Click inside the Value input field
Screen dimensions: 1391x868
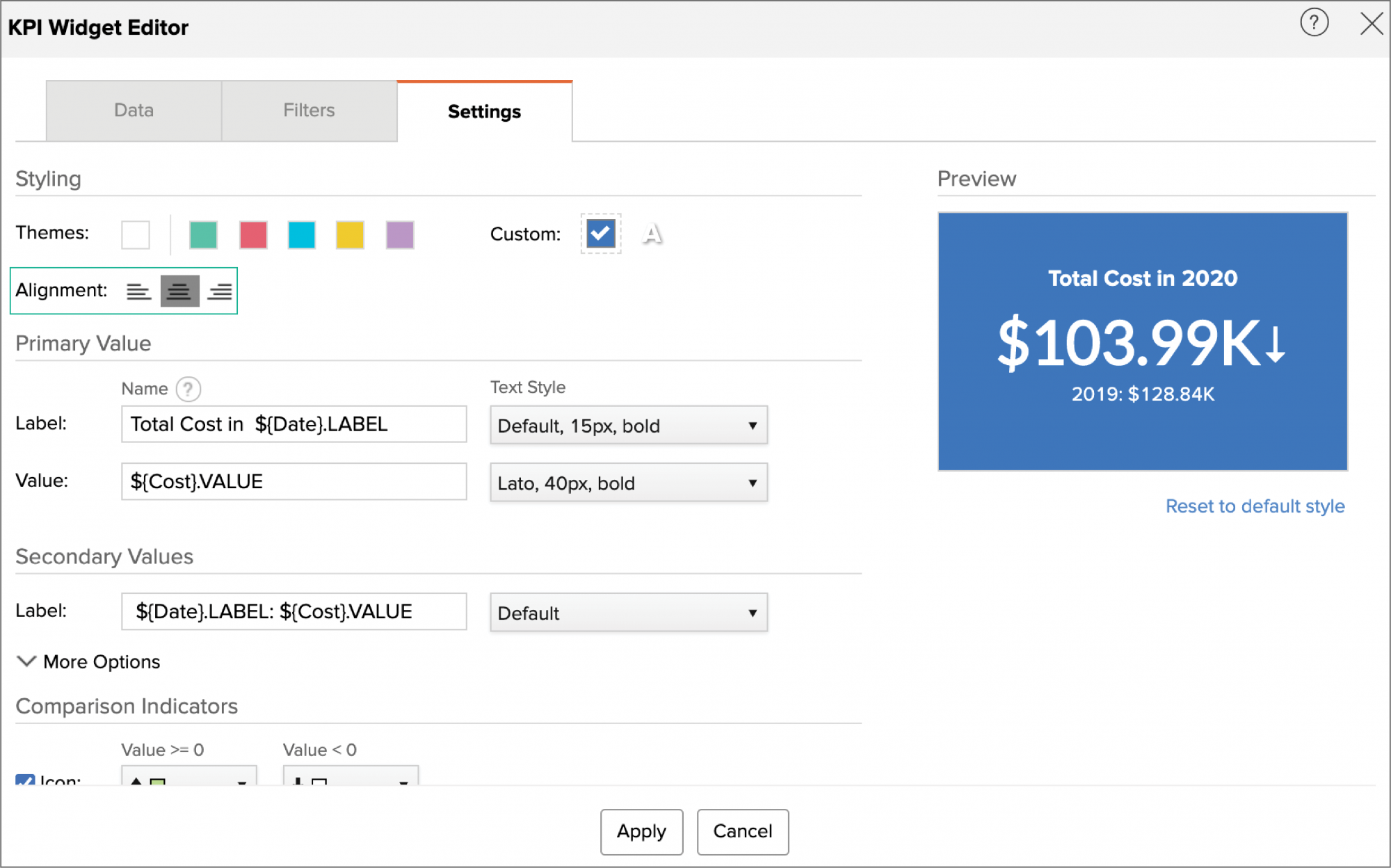point(293,481)
